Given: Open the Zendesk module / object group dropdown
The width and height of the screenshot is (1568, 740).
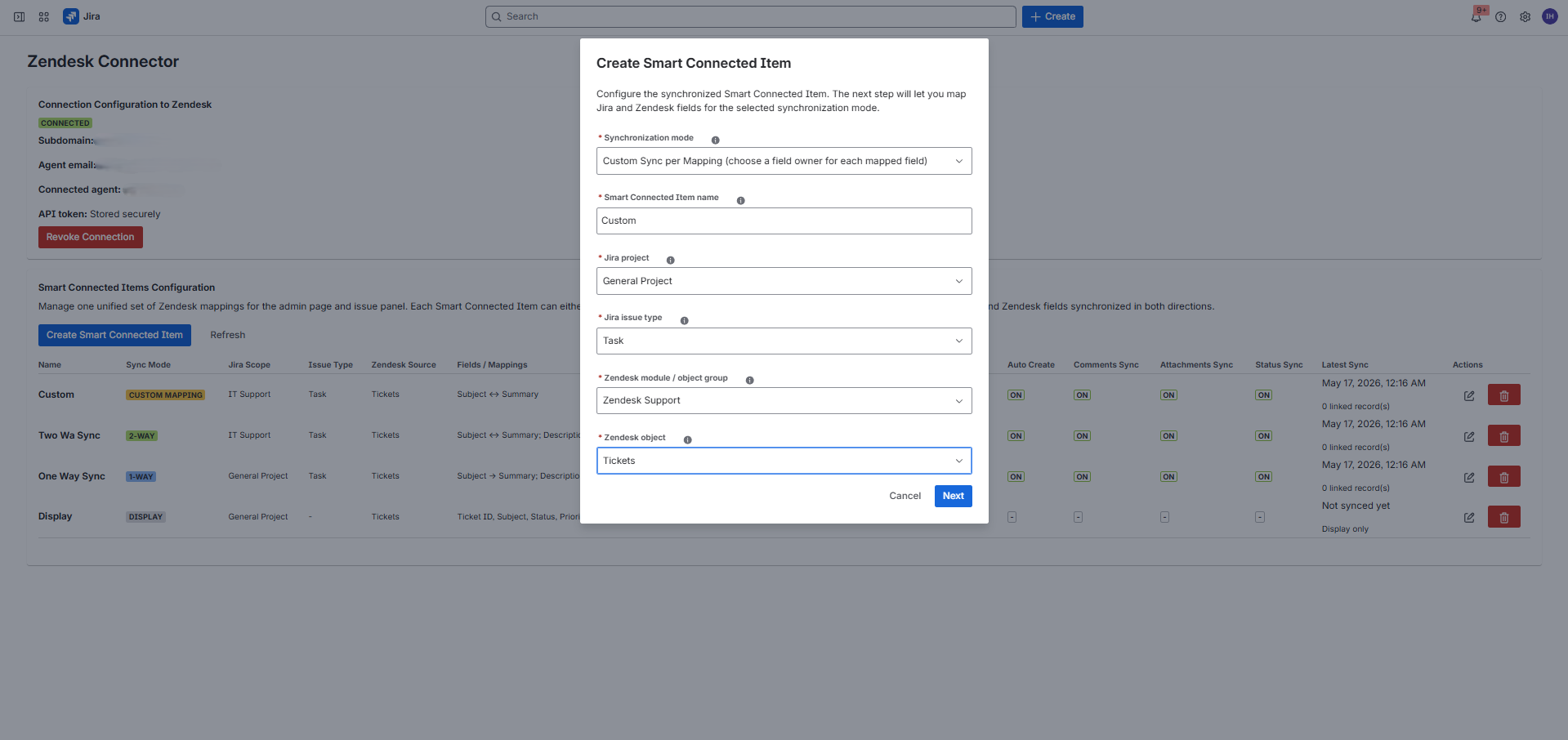Looking at the screenshot, I should pos(784,400).
